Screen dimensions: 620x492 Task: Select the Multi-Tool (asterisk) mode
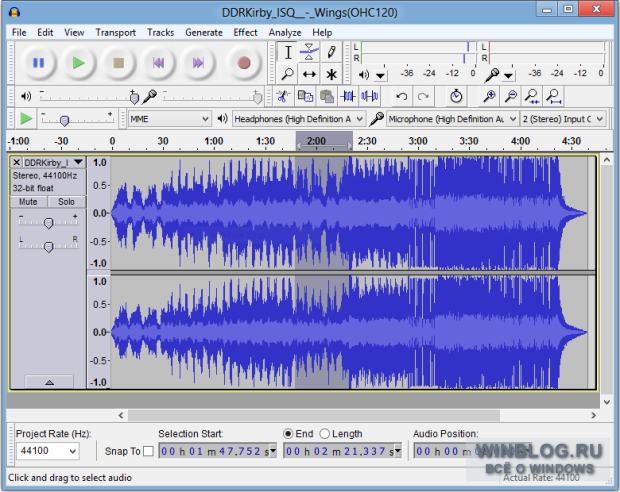[331, 74]
